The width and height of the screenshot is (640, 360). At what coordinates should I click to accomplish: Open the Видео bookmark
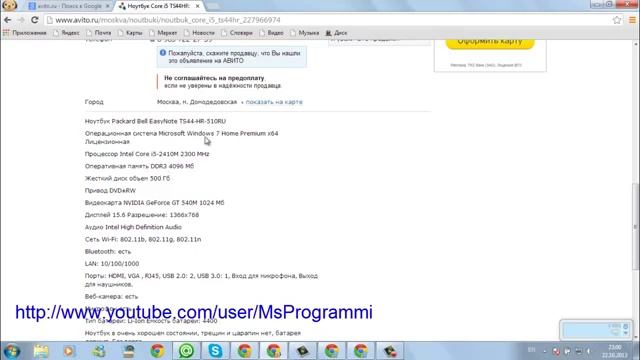271,33
